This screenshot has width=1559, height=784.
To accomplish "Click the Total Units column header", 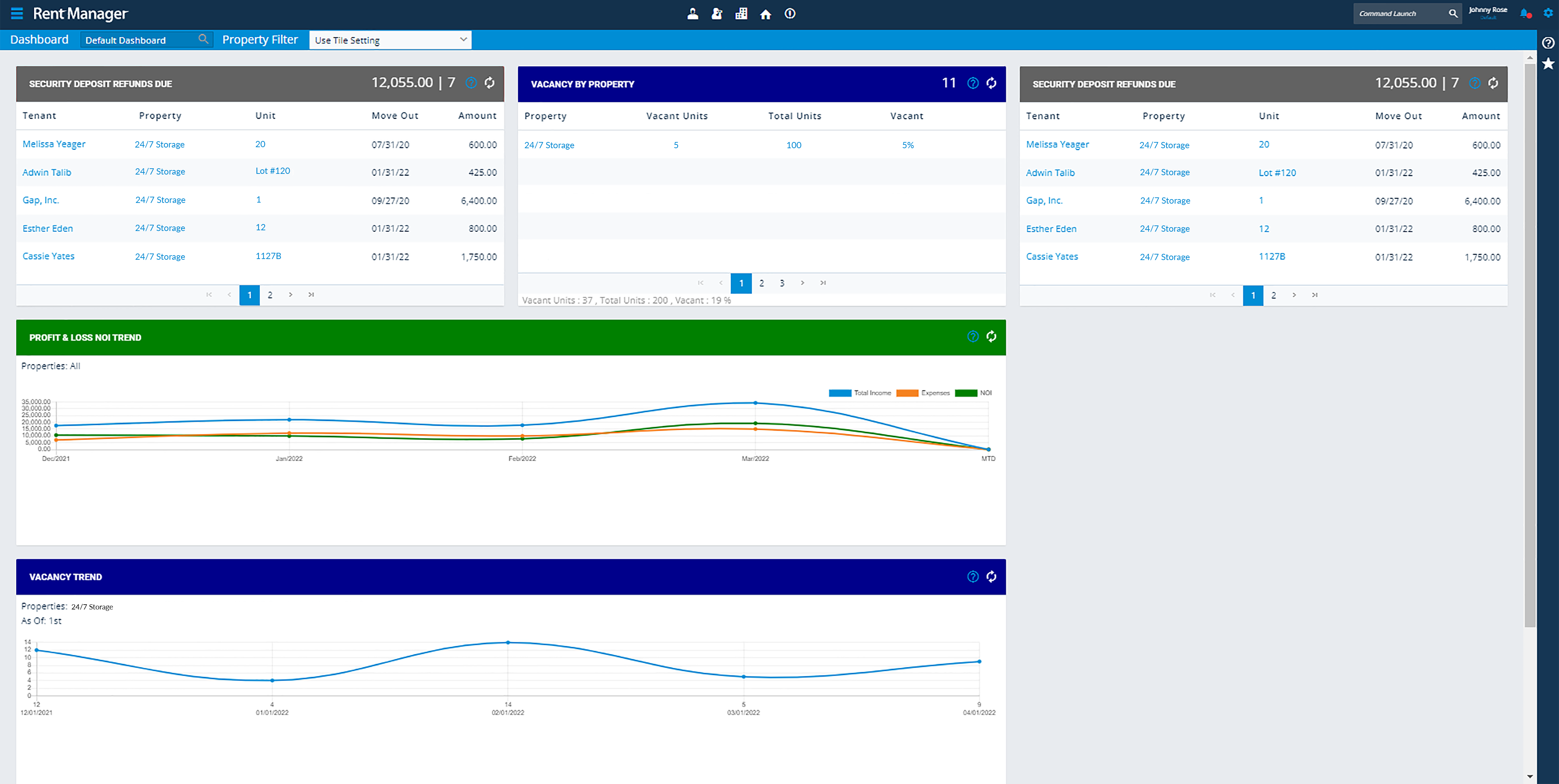I will (x=795, y=116).
